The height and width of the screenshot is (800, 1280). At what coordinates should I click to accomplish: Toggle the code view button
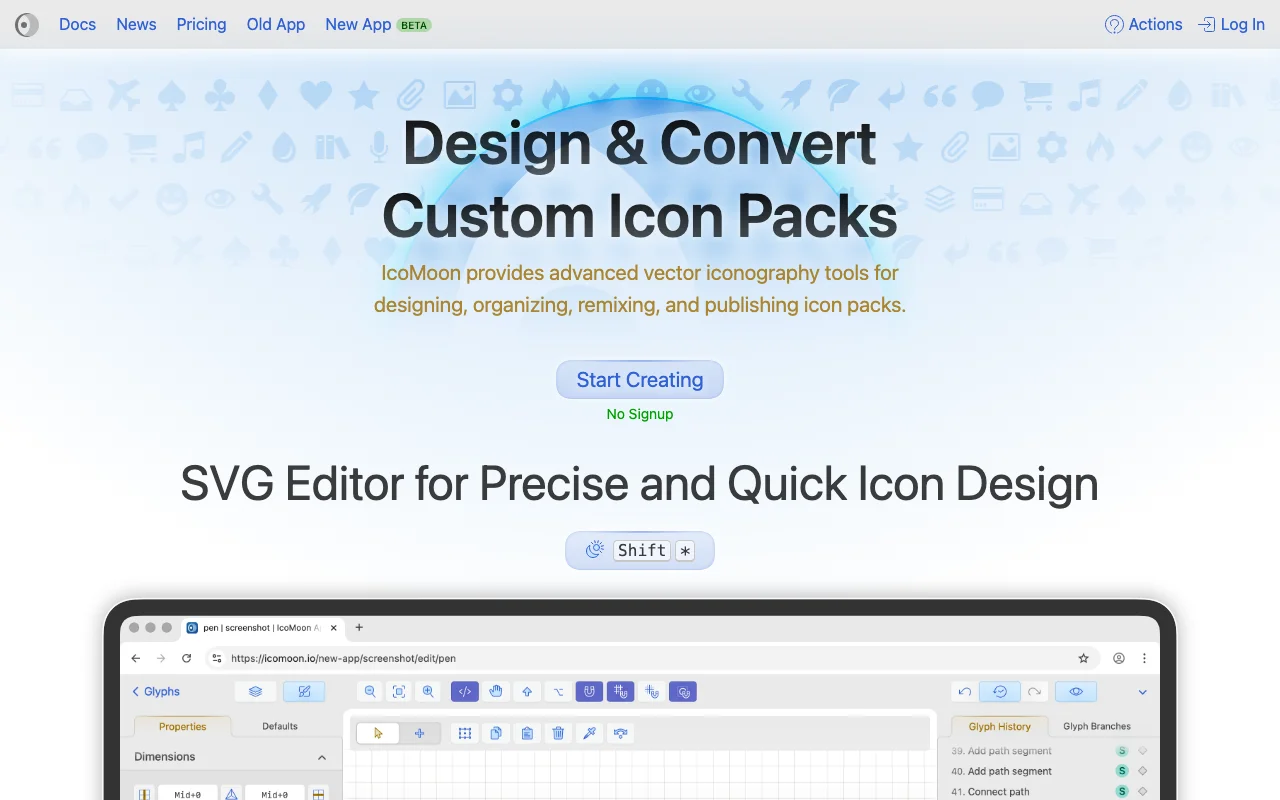(x=465, y=691)
